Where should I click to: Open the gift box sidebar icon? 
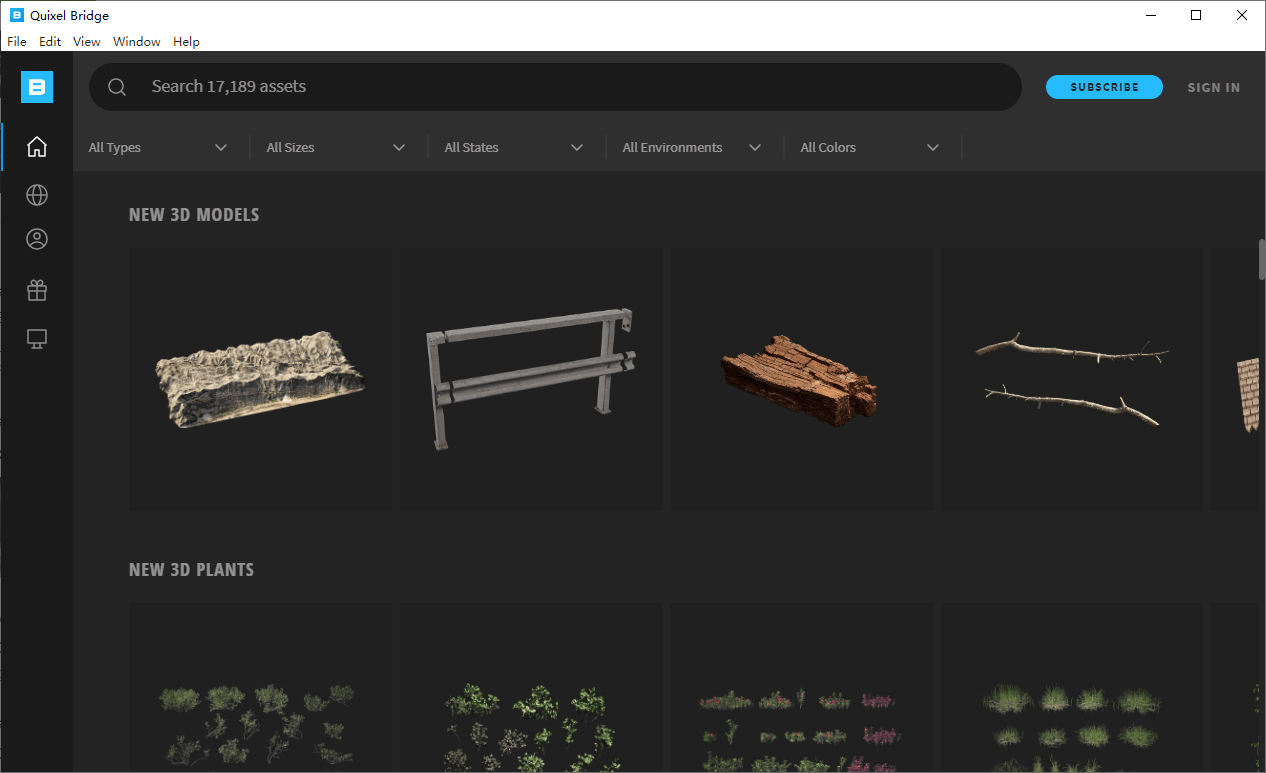[x=37, y=290]
